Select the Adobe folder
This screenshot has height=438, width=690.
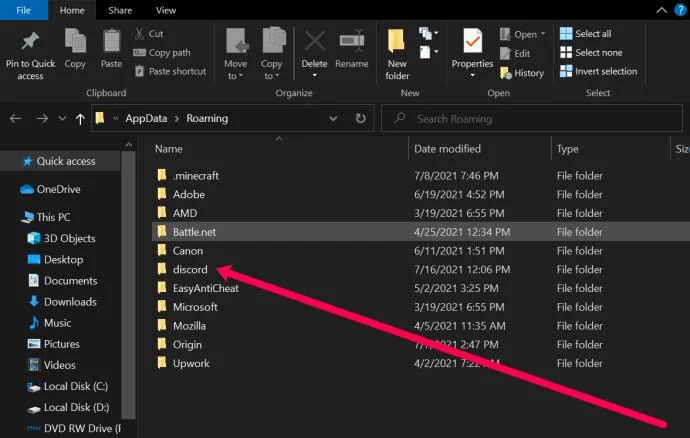pyautogui.click(x=189, y=195)
